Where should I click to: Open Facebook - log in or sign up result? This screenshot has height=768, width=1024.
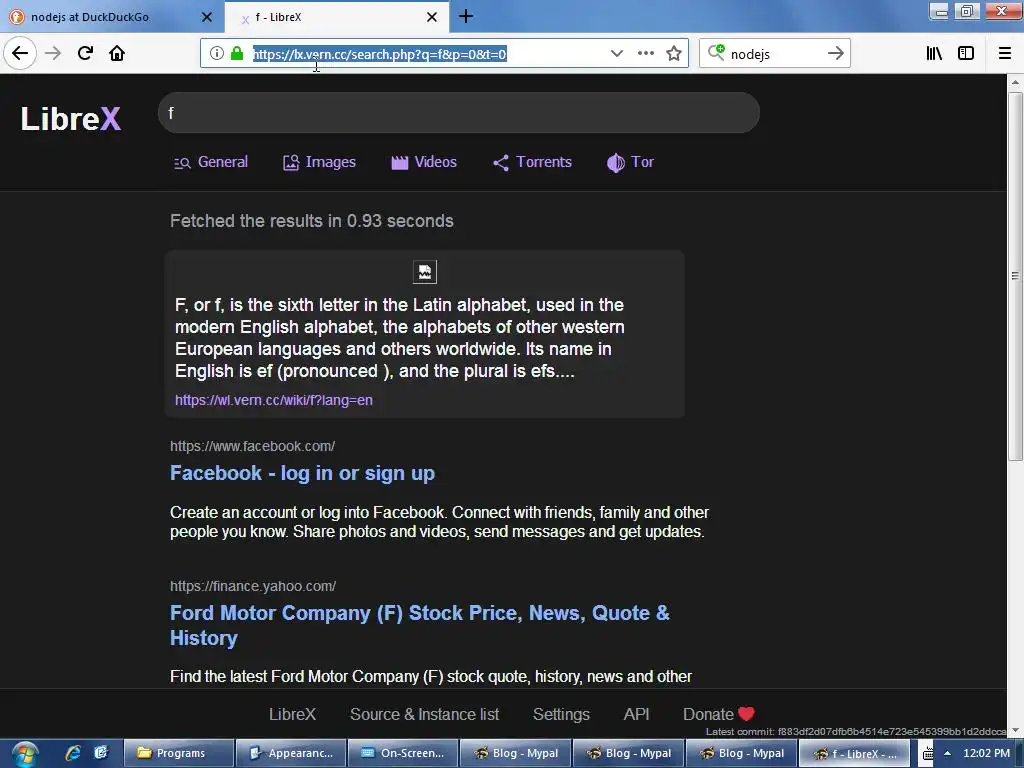[x=302, y=473]
